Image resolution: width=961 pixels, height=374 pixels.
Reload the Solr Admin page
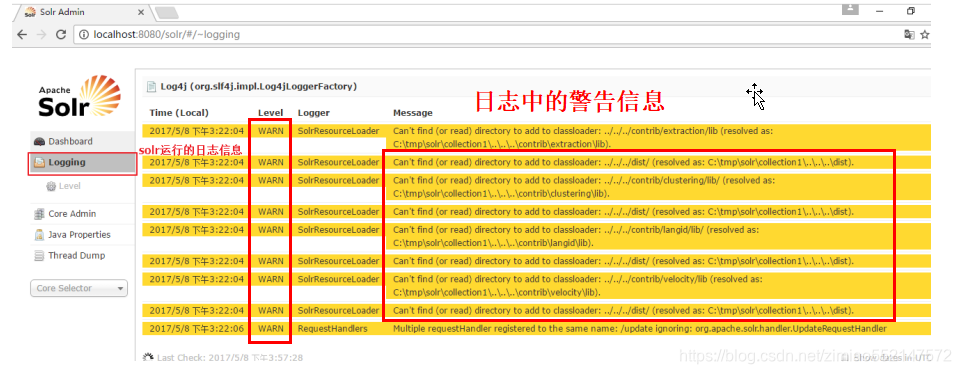[61, 34]
